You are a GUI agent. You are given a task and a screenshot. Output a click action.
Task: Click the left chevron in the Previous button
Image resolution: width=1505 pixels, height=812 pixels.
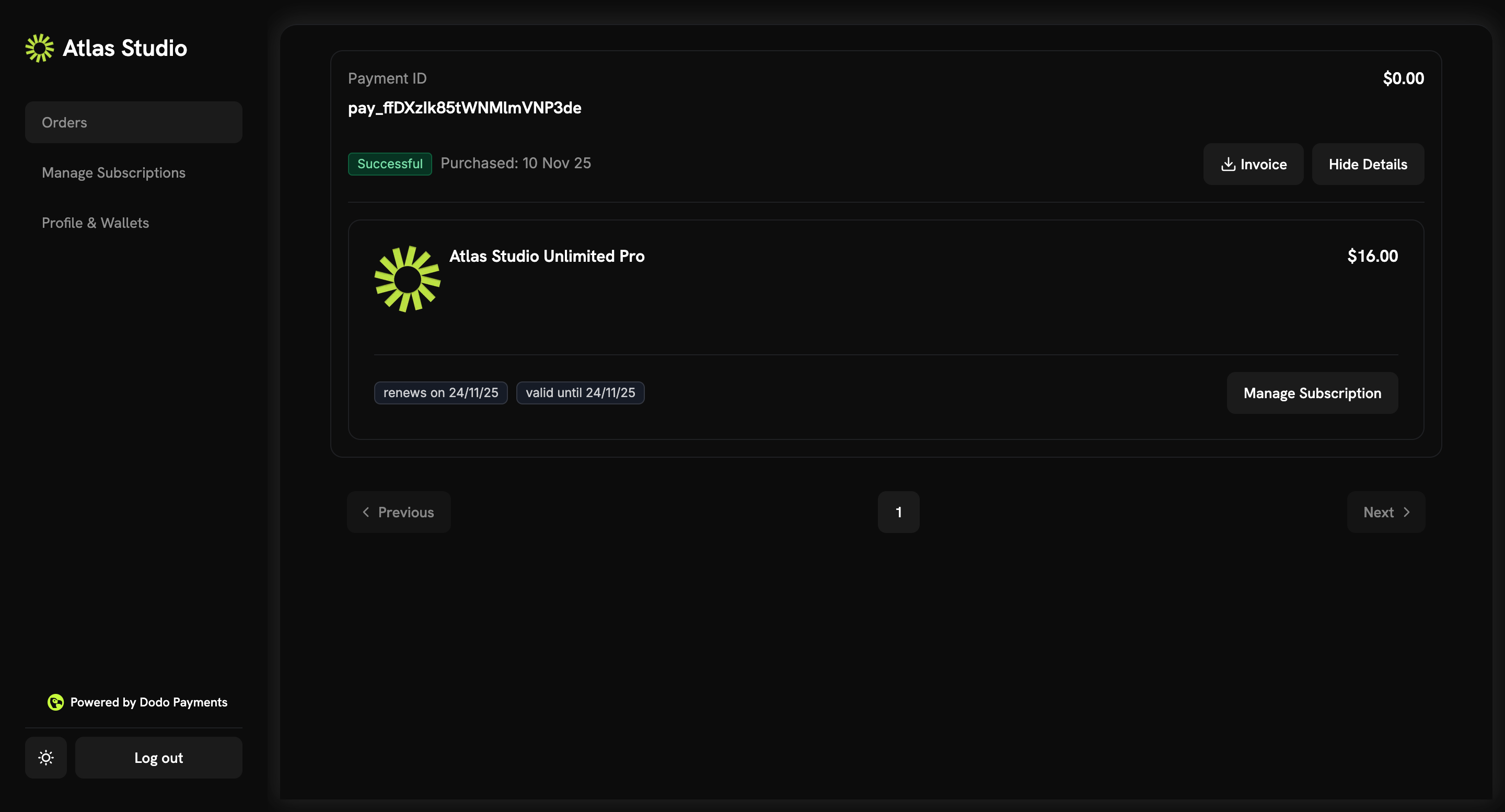click(x=366, y=512)
